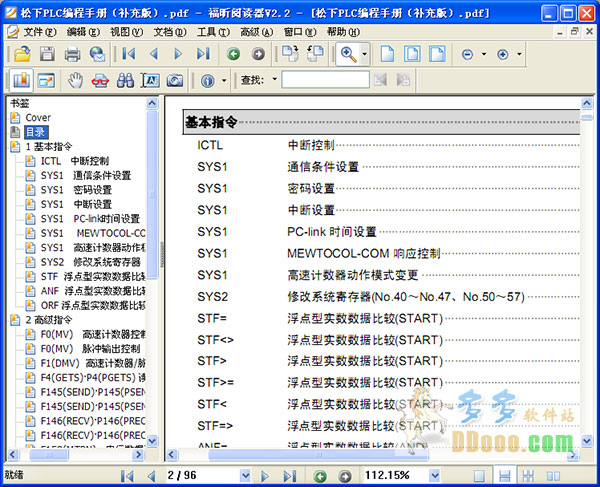The width and height of the screenshot is (600, 487).
Task: Select the Cover bookmark
Action: point(38,117)
